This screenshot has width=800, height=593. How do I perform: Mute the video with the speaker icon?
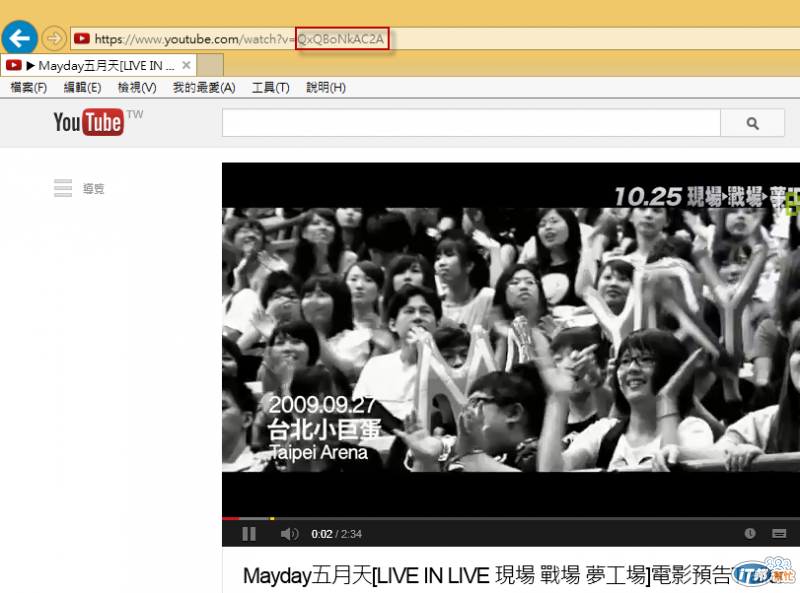point(289,534)
